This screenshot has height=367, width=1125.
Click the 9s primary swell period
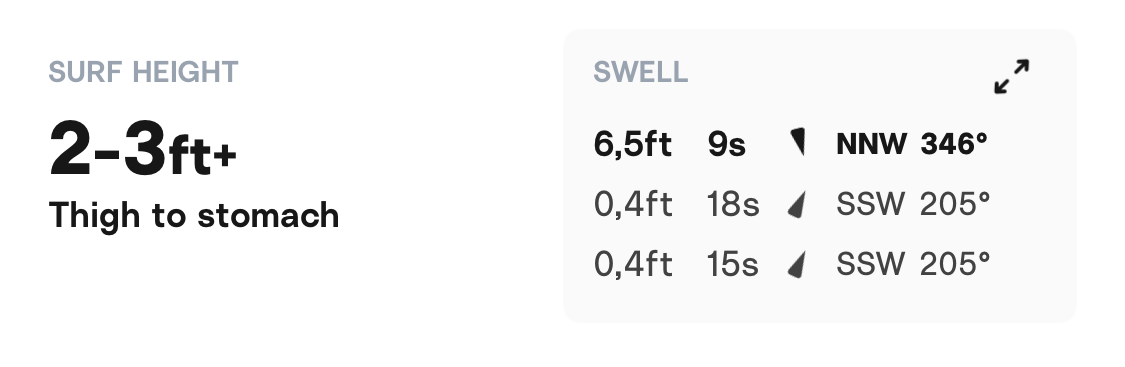pyautogui.click(x=726, y=145)
